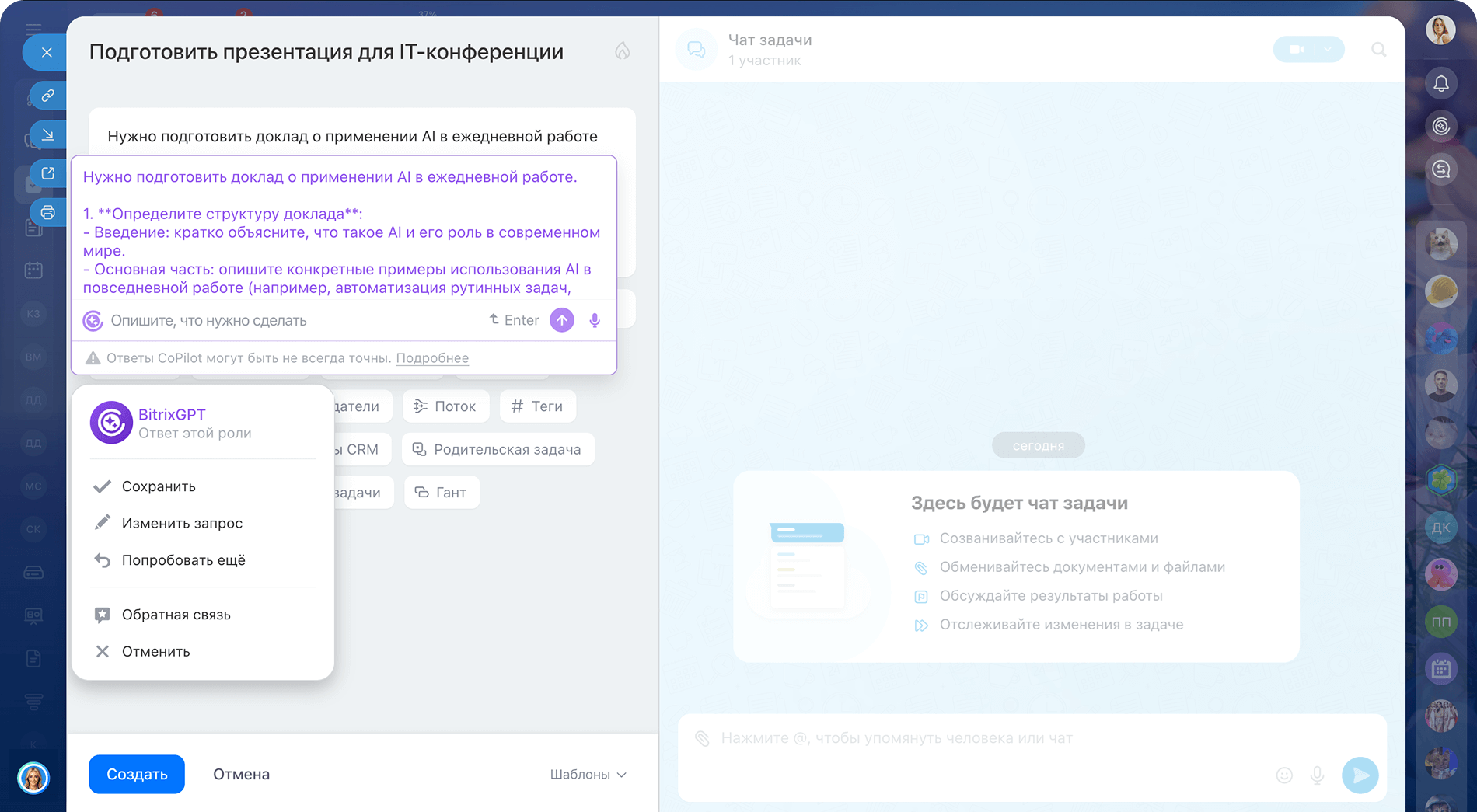
Task: Click the attach paperclip in chat input
Action: (702, 738)
